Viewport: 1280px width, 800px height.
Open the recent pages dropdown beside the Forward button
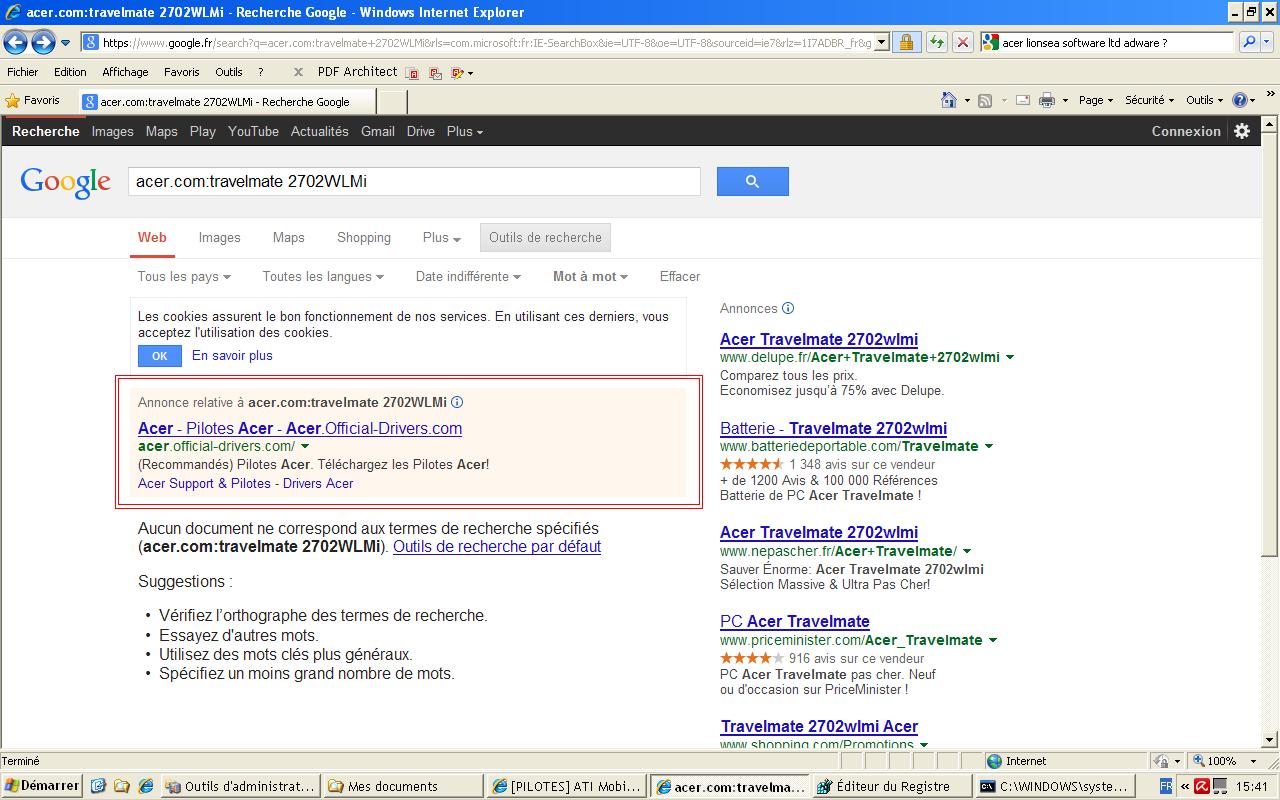pyautogui.click(x=66, y=43)
